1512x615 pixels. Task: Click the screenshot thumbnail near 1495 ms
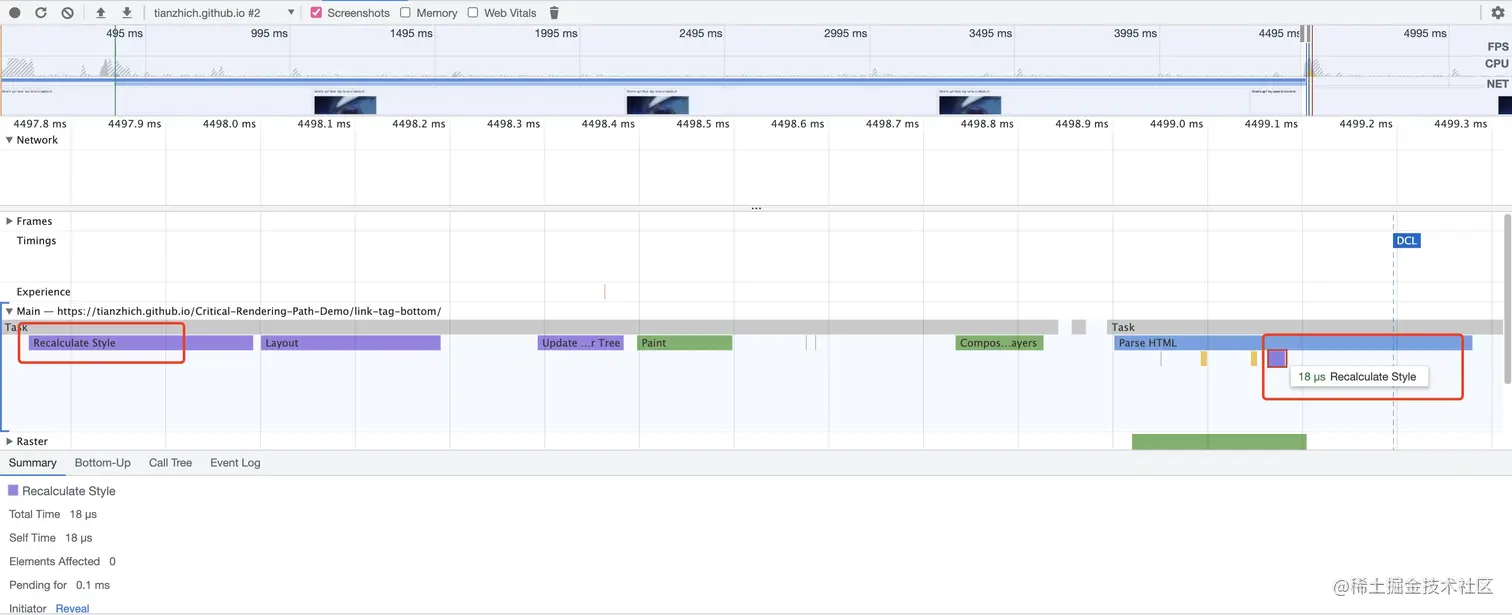(x=345, y=104)
